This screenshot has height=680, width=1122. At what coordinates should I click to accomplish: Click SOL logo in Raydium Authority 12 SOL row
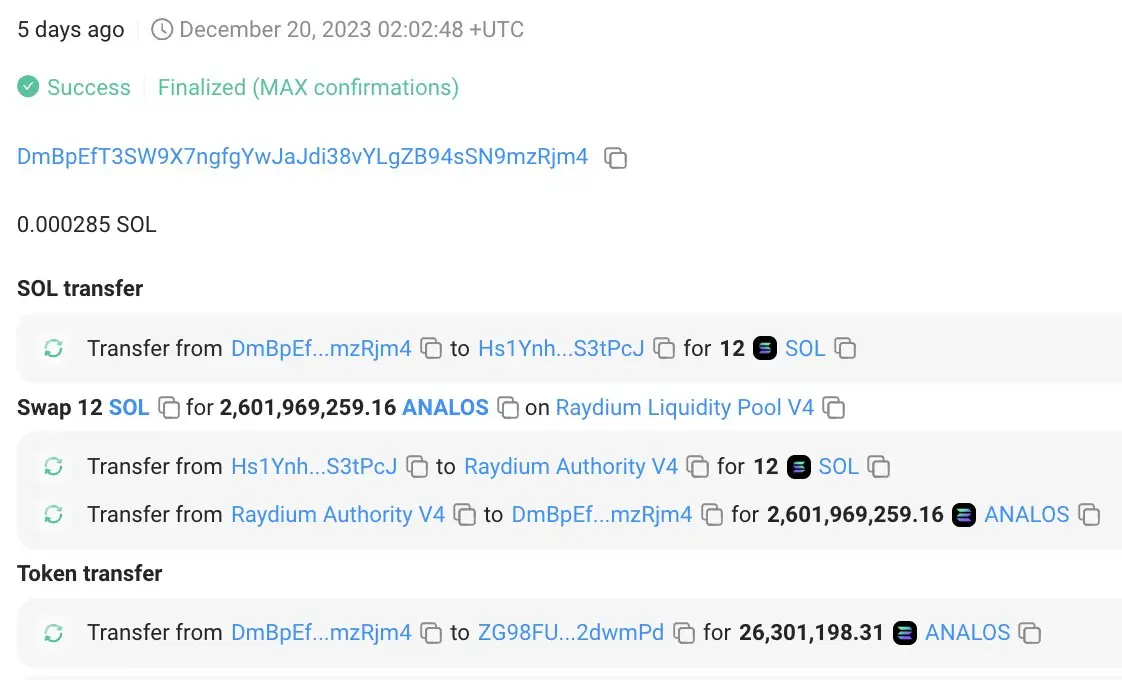pos(799,467)
